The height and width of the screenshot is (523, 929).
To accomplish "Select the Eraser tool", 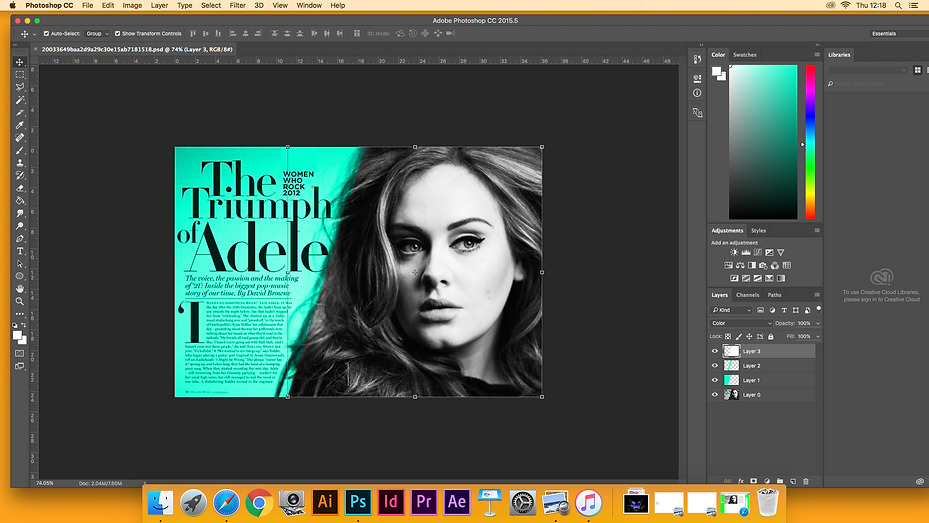I will pos(20,188).
